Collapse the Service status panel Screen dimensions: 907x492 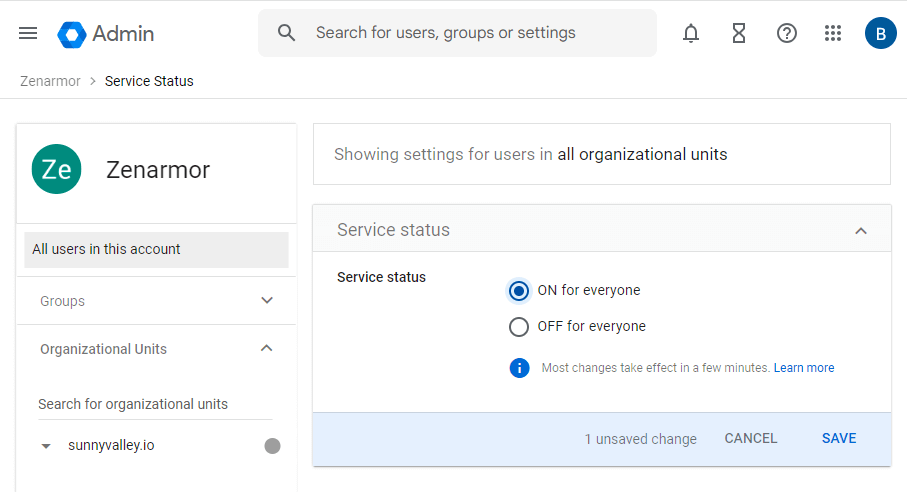click(x=860, y=230)
